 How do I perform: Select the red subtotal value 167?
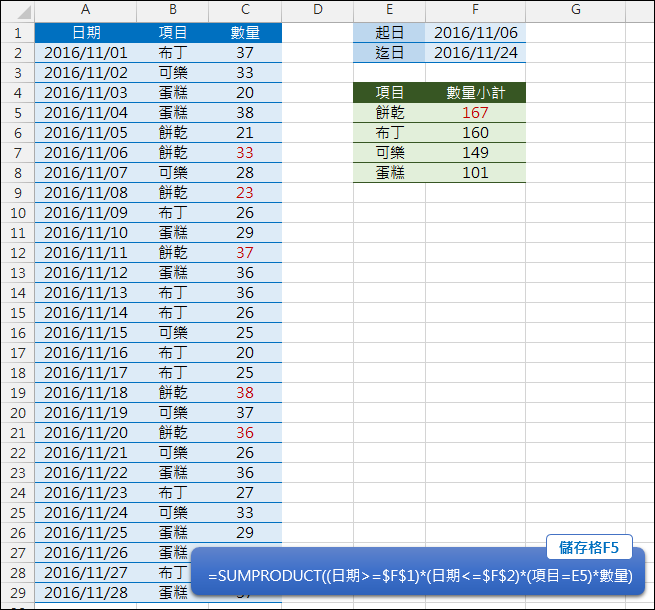(475, 113)
